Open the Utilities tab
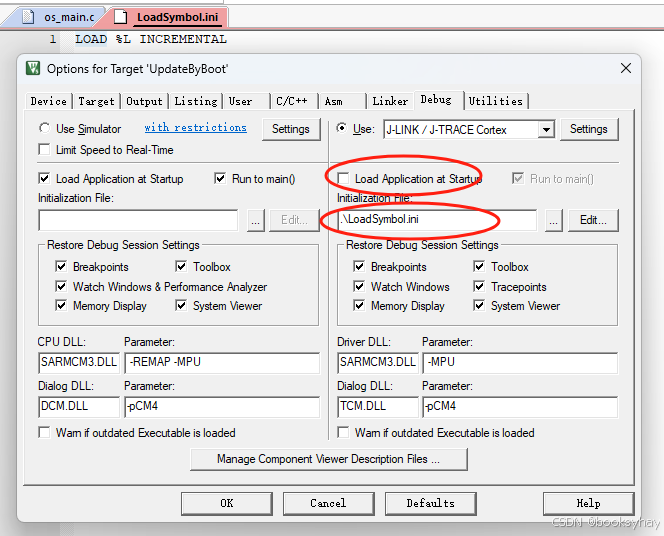 495,102
